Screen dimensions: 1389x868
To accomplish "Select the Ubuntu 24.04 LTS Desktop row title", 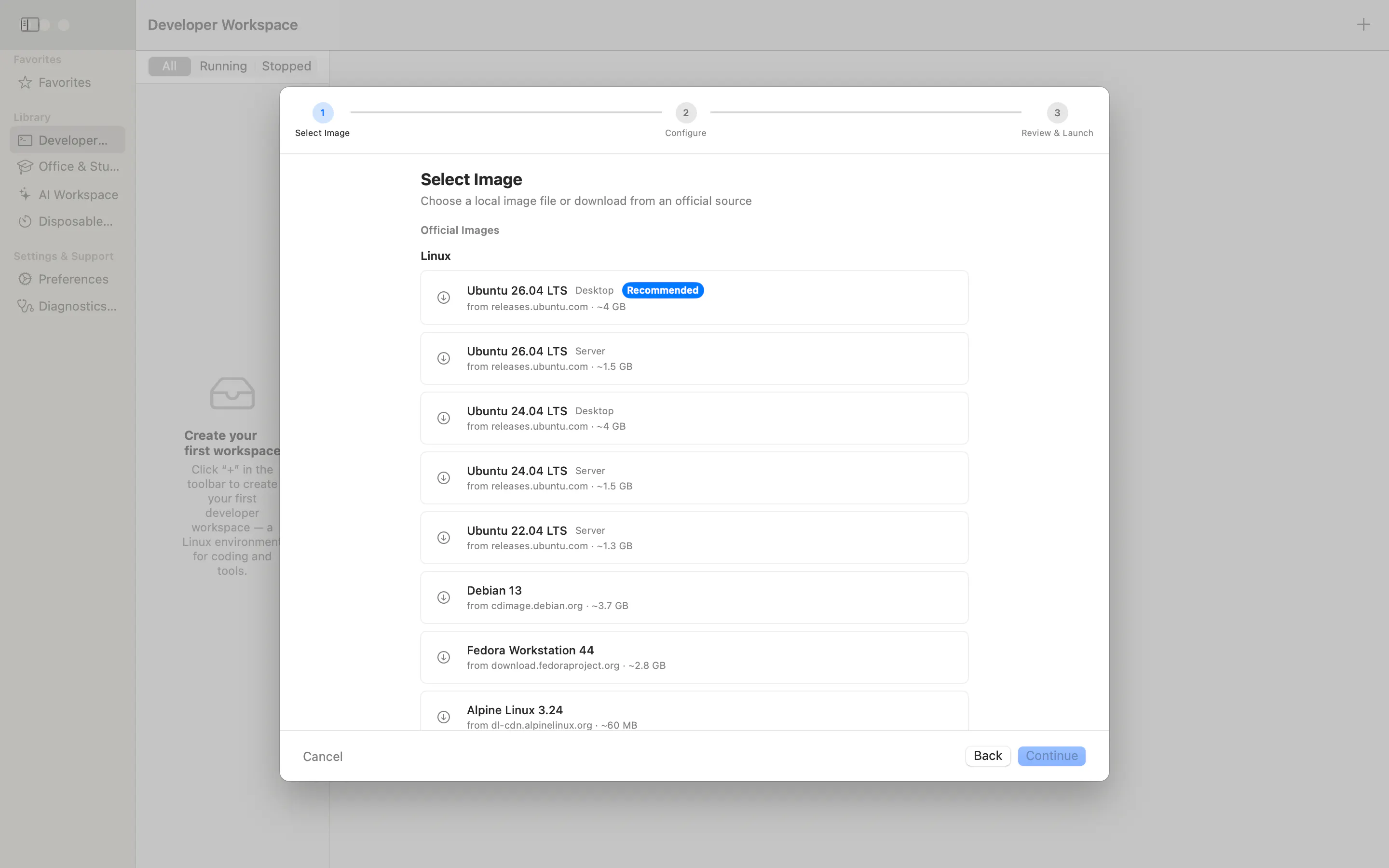I will (517, 411).
